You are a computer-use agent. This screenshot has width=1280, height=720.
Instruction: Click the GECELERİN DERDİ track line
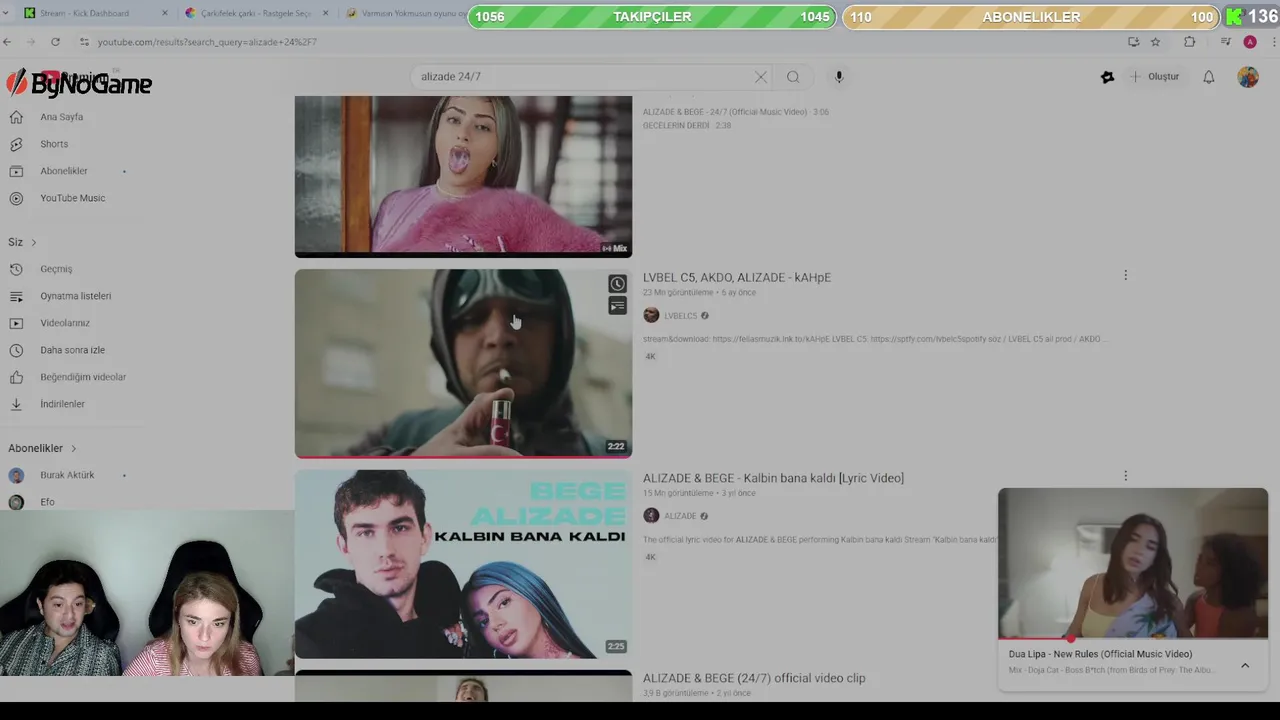click(x=687, y=126)
